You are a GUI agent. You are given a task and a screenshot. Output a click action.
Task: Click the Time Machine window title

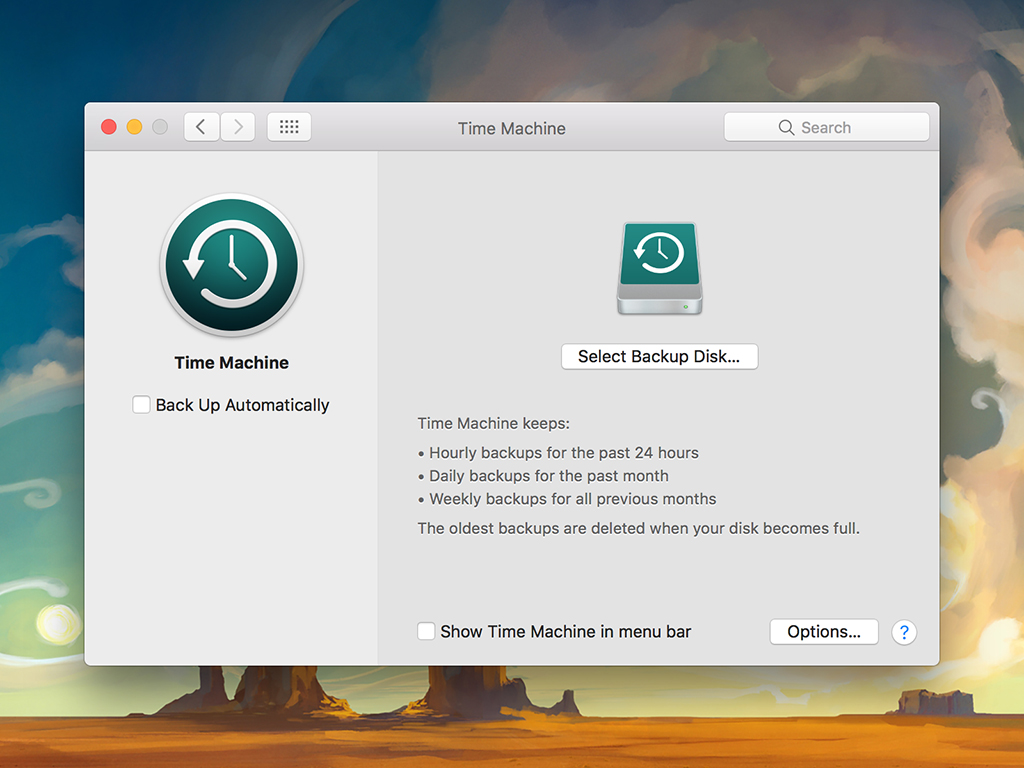pyautogui.click(x=511, y=128)
